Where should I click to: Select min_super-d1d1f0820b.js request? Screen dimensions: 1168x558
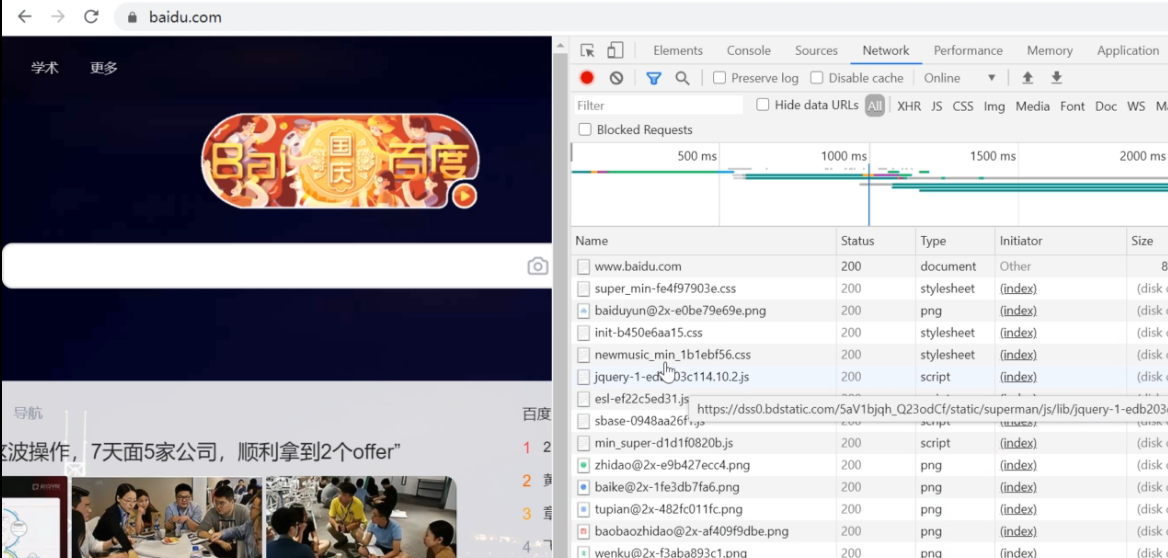point(869,443)
